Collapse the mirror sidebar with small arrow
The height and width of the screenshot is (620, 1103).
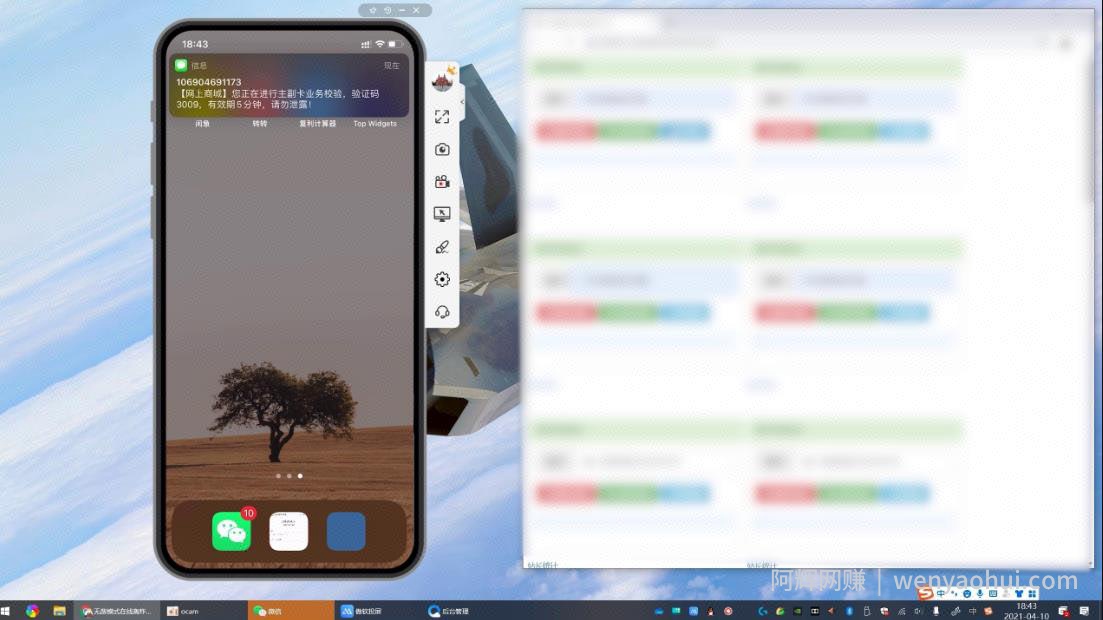pyautogui.click(x=462, y=102)
